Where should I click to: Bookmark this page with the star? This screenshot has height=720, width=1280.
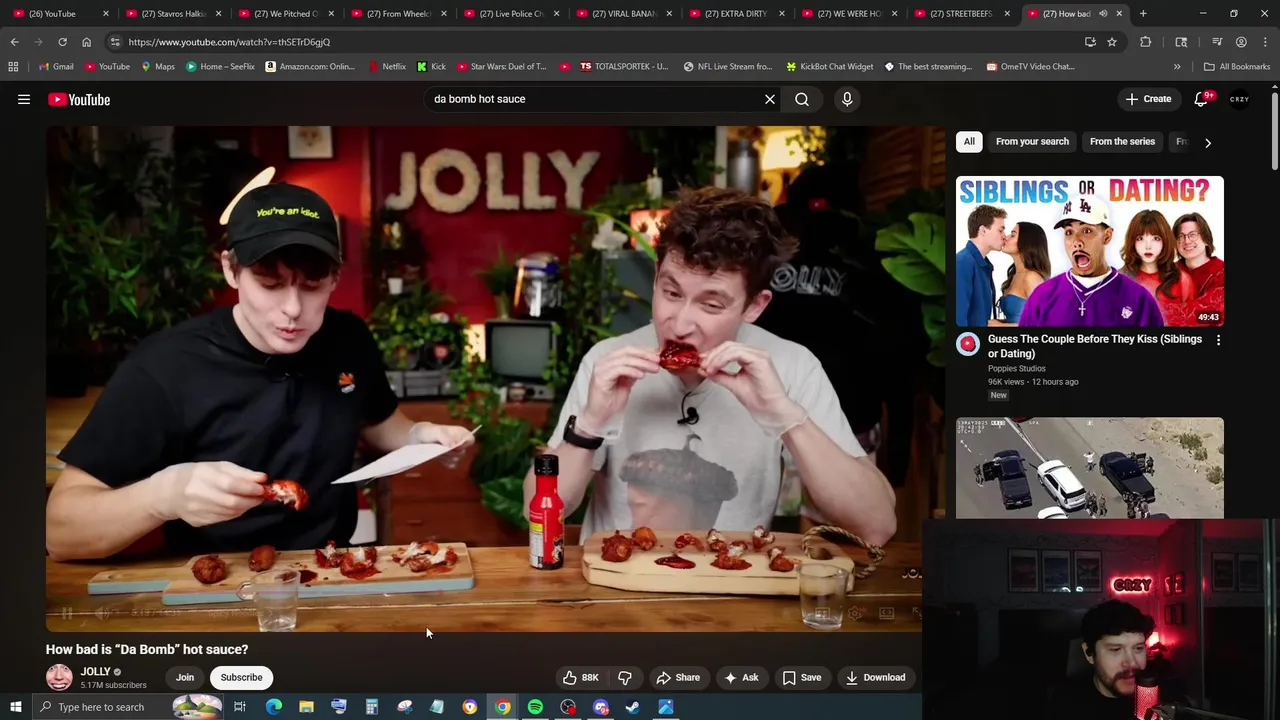point(1112,42)
